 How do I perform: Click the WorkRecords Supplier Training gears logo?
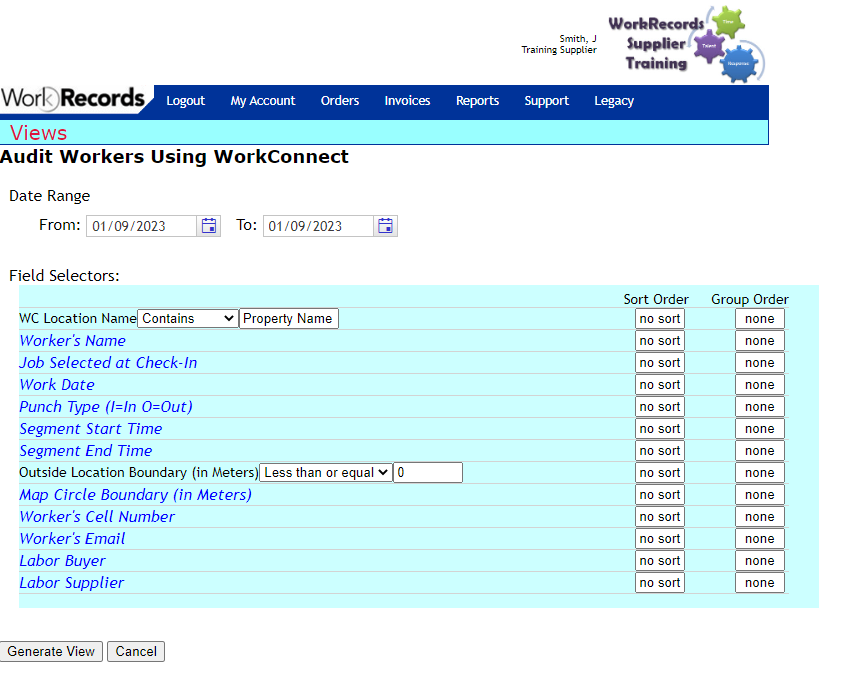click(686, 44)
